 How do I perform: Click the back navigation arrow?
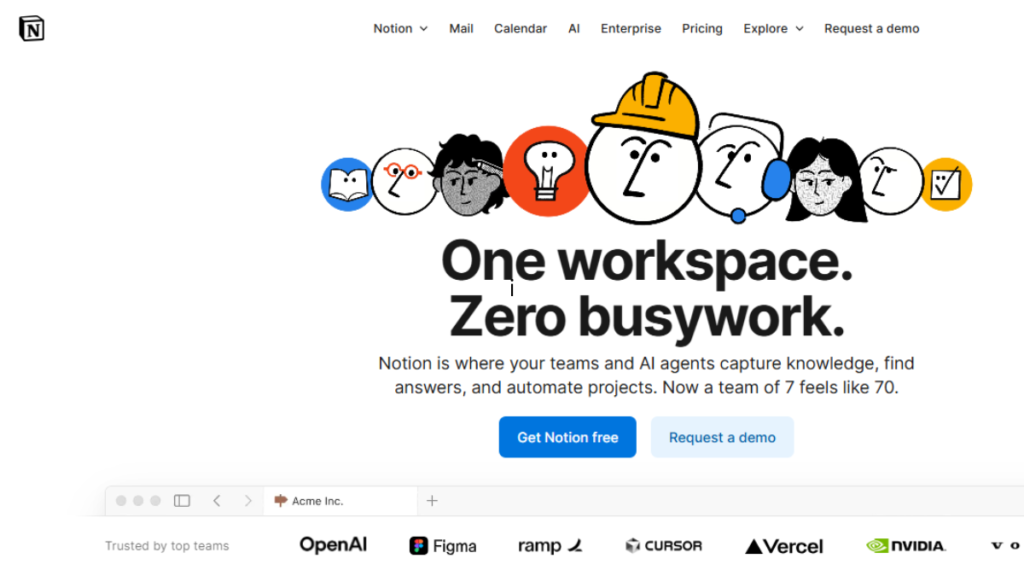(x=217, y=500)
